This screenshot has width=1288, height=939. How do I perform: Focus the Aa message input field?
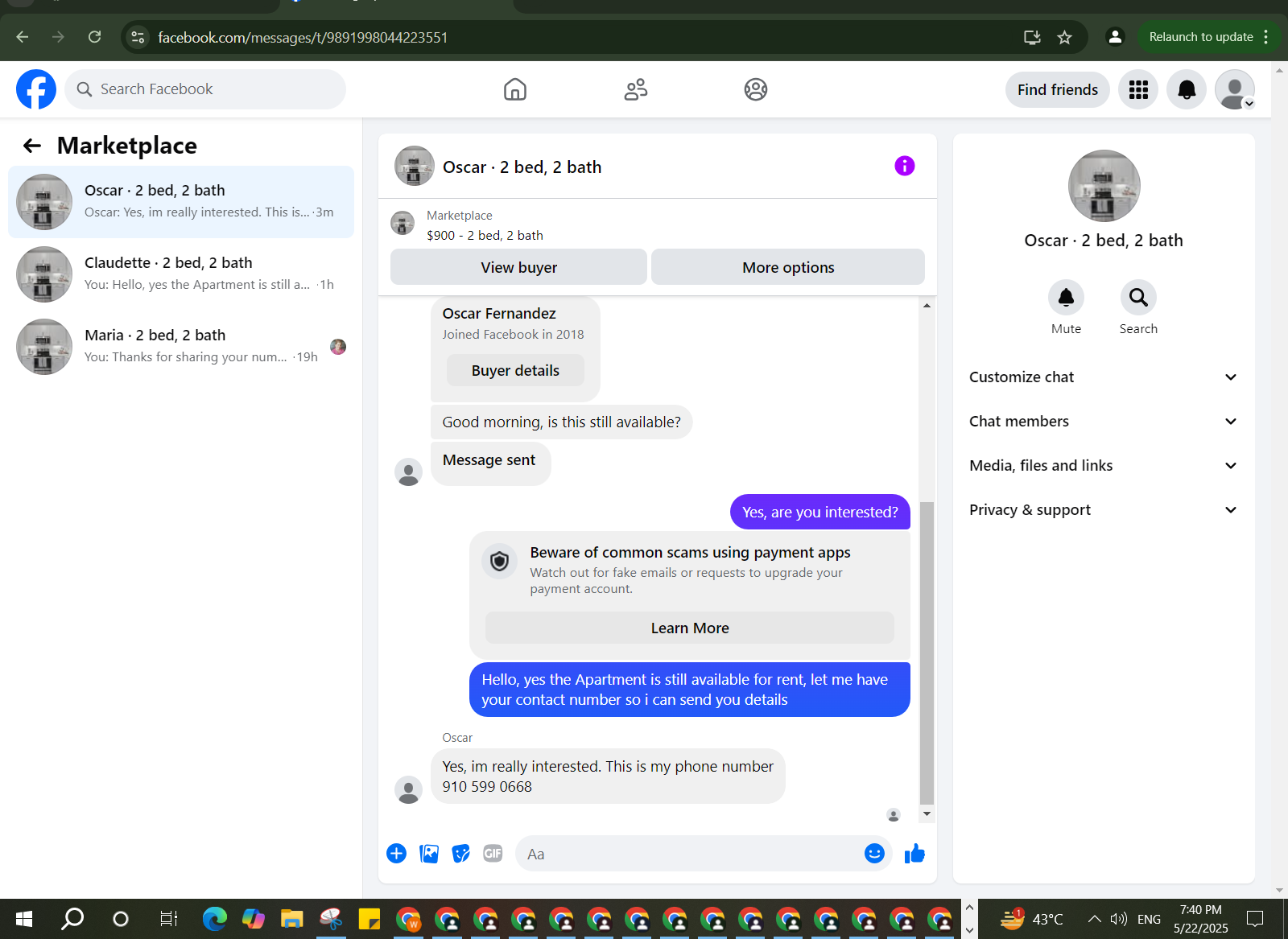(x=703, y=854)
